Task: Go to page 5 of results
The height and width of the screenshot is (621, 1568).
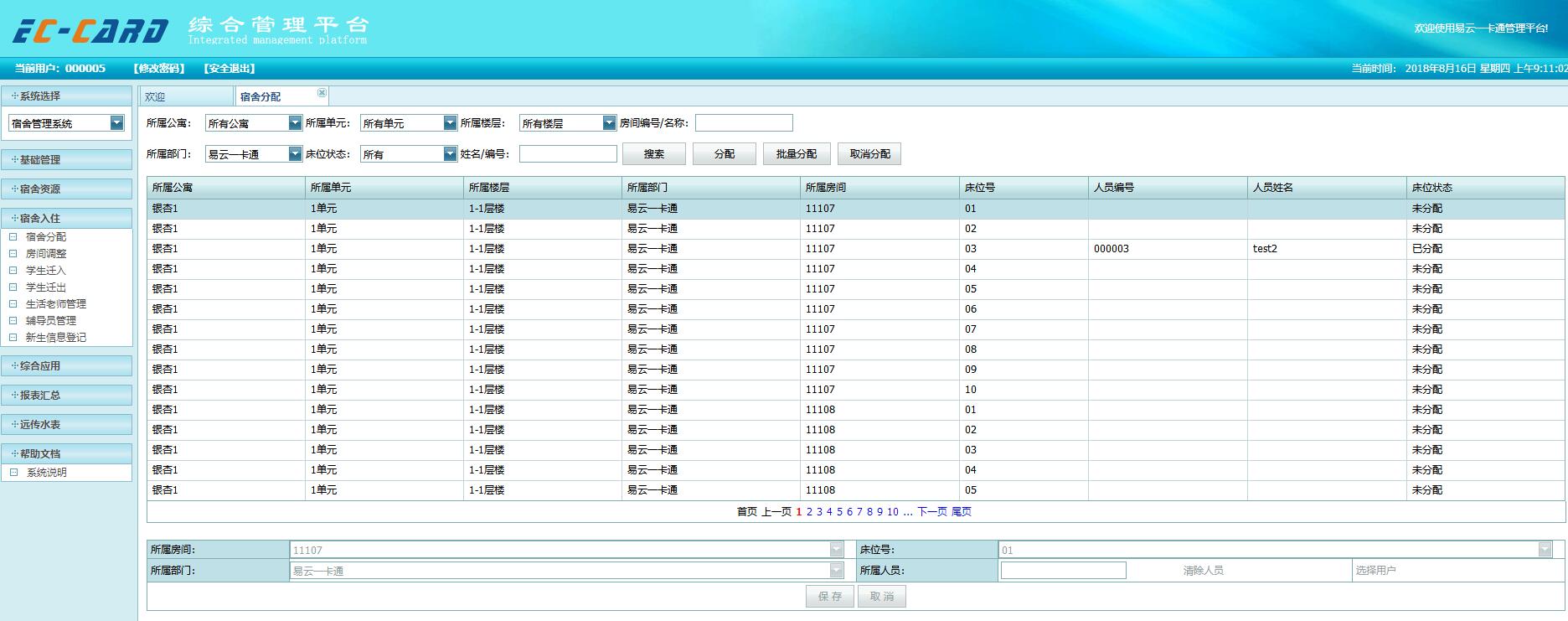Action: (x=839, y=512)
